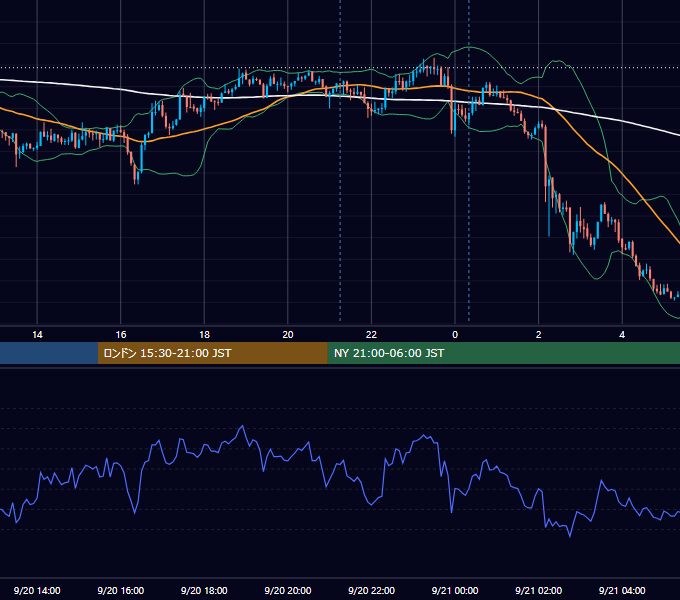Click the 9/20 14:00 indicator axis label
The image size is (680, 600).
pos(37,590)
